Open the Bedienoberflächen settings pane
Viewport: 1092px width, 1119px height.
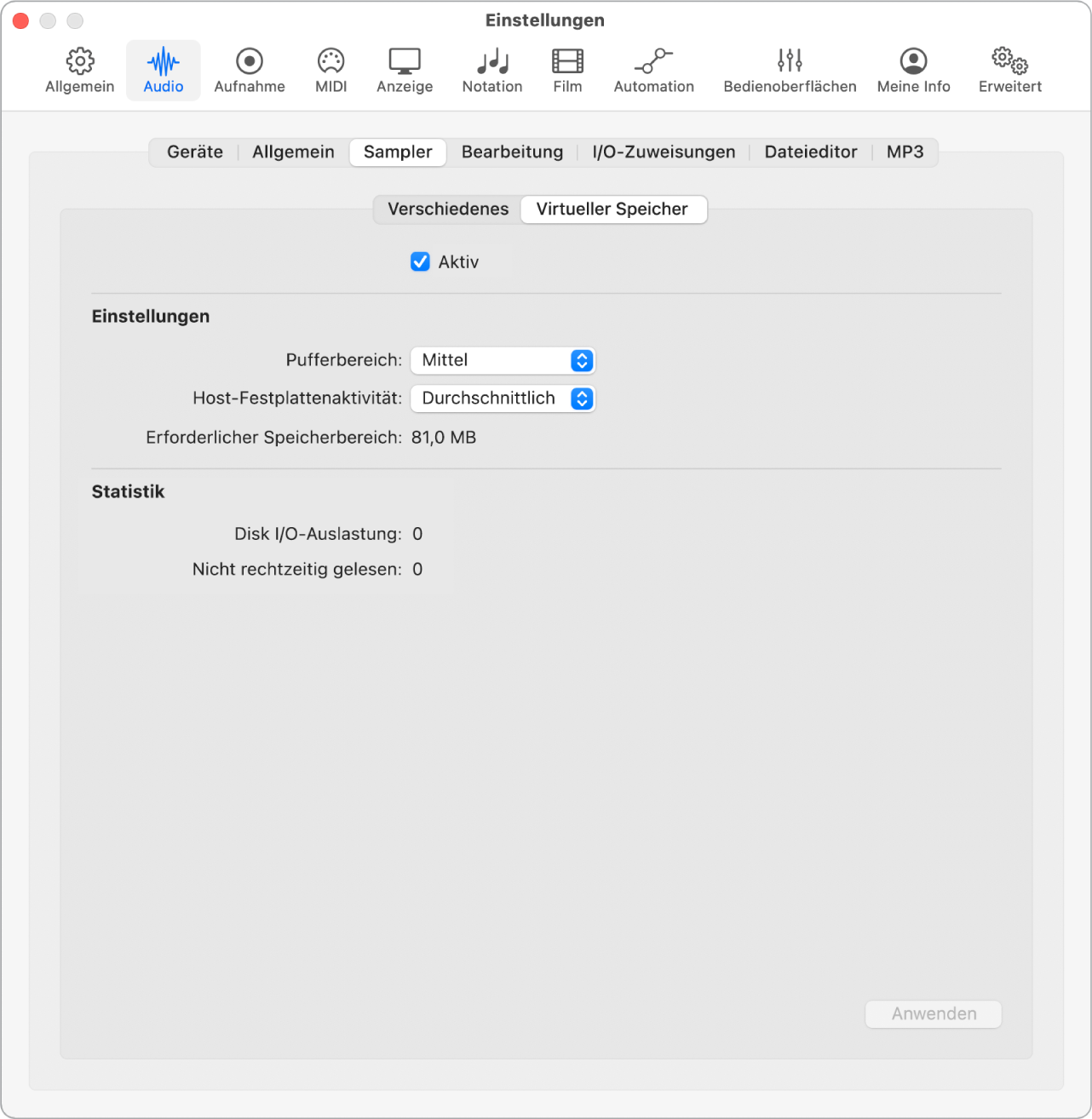[x=790, y=71]
